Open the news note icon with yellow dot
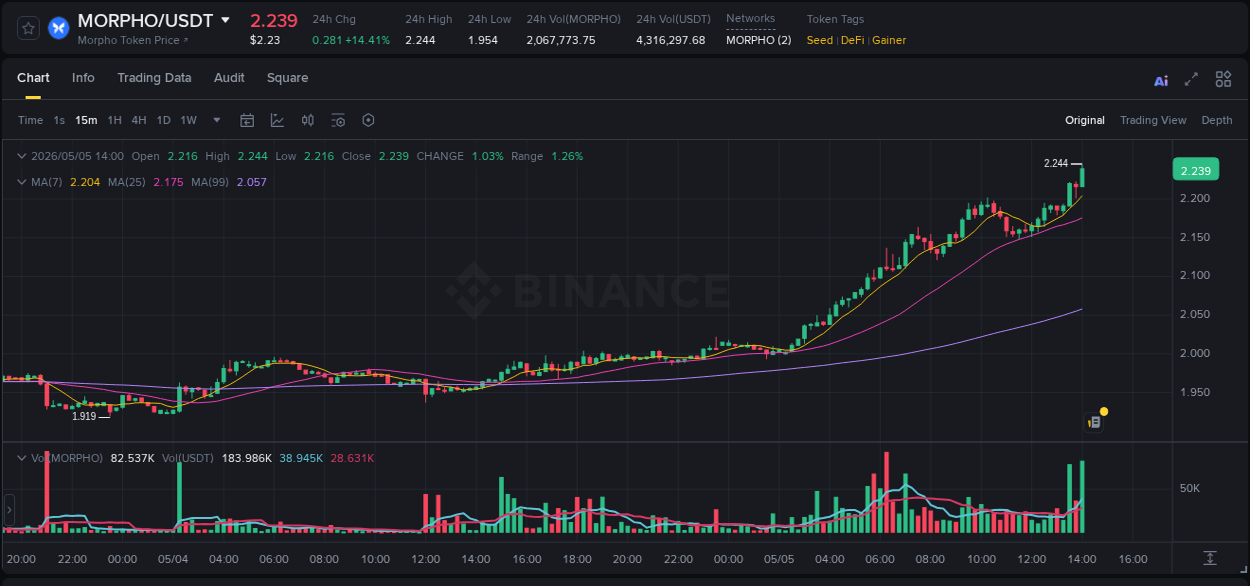Screen dimensions: 1250x586 [1095, 421]
